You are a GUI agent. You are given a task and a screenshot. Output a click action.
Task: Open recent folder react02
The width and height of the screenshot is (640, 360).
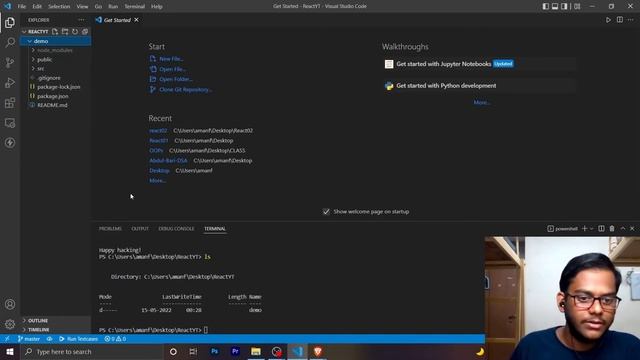[158, 131]
